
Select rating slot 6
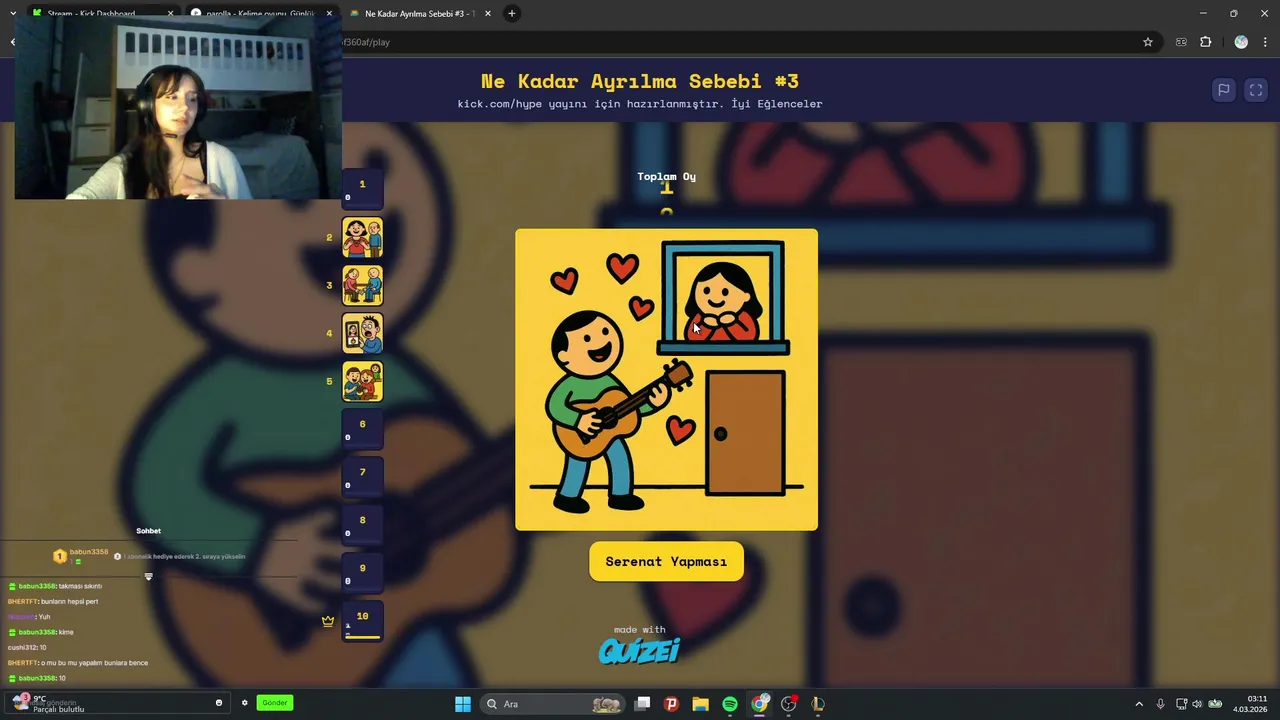coord(362,429)
